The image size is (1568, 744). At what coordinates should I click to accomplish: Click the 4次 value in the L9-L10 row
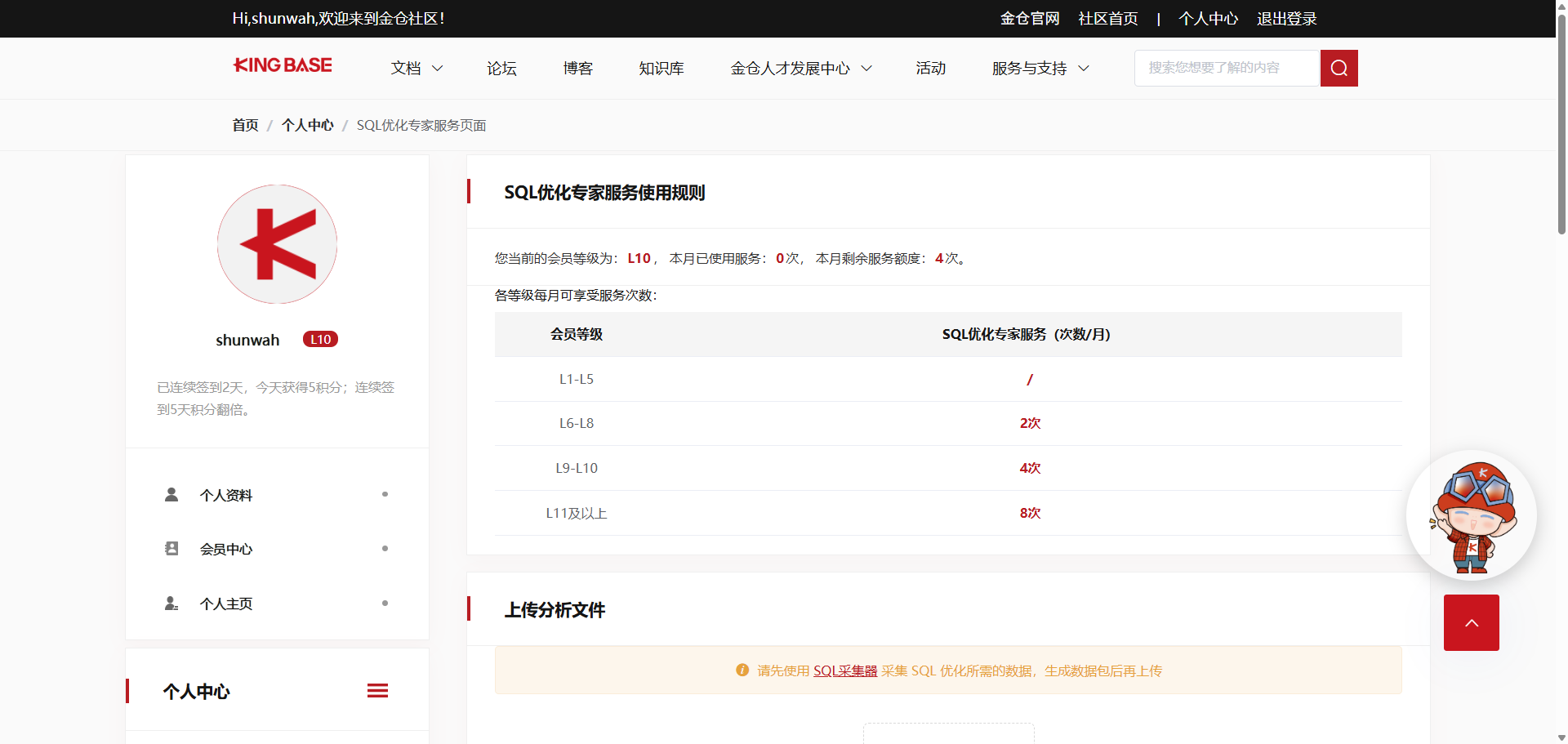pos(1030,468)
